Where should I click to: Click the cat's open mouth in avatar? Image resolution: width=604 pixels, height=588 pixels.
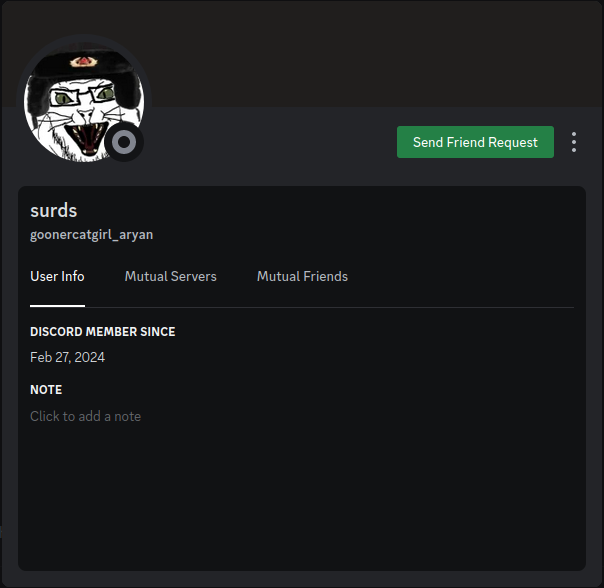[88, 139]
